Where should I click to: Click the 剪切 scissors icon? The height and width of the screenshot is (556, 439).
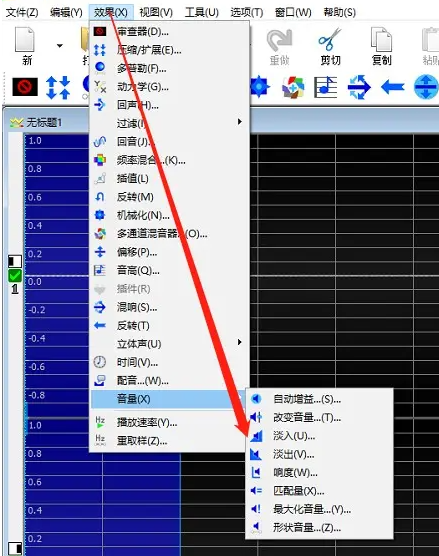330,46
